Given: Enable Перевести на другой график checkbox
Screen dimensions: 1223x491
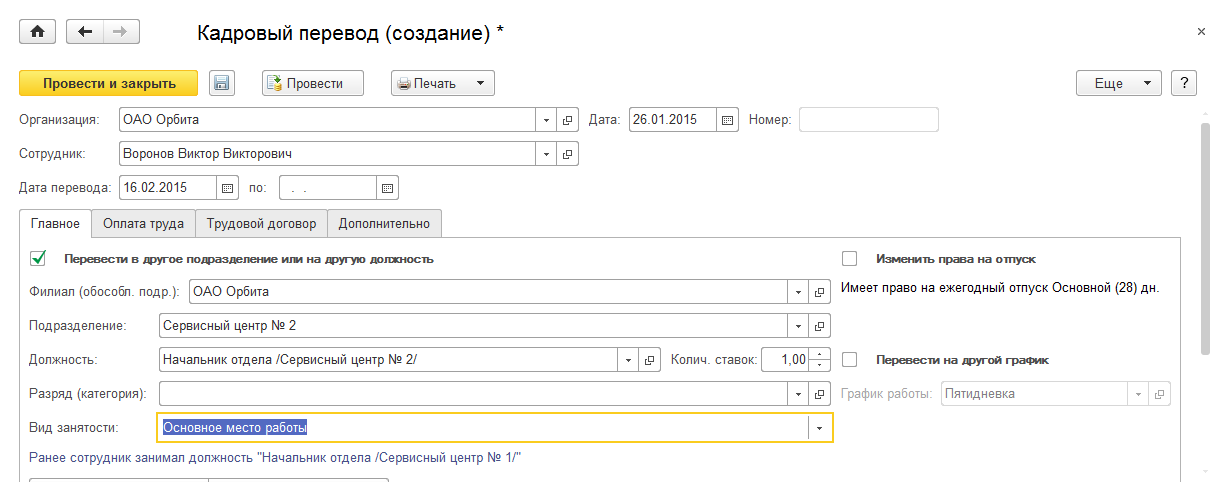Looking at the screenshot, I should [x=850, y=359].
